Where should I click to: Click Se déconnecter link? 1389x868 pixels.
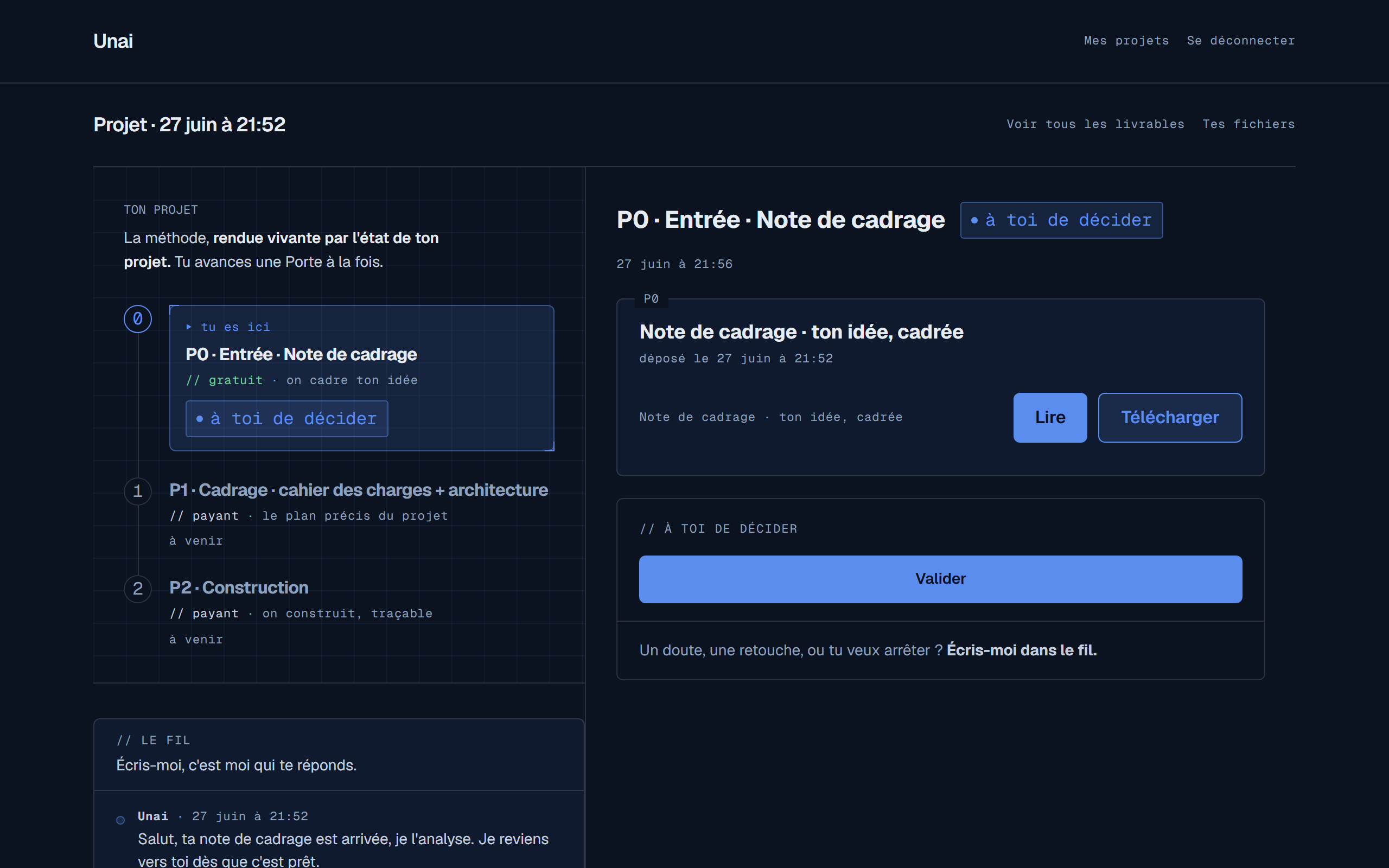1241,41
